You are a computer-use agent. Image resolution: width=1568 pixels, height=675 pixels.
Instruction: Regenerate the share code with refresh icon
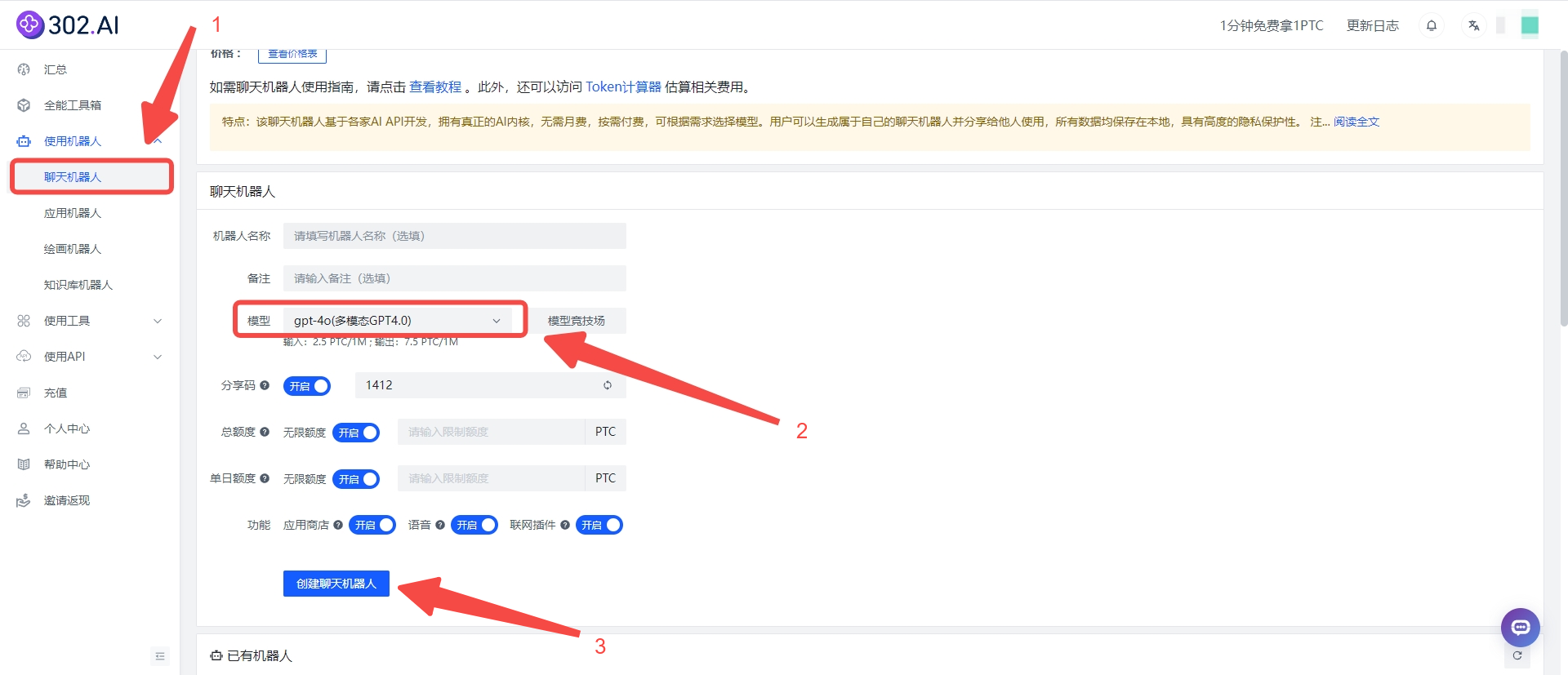608,385
